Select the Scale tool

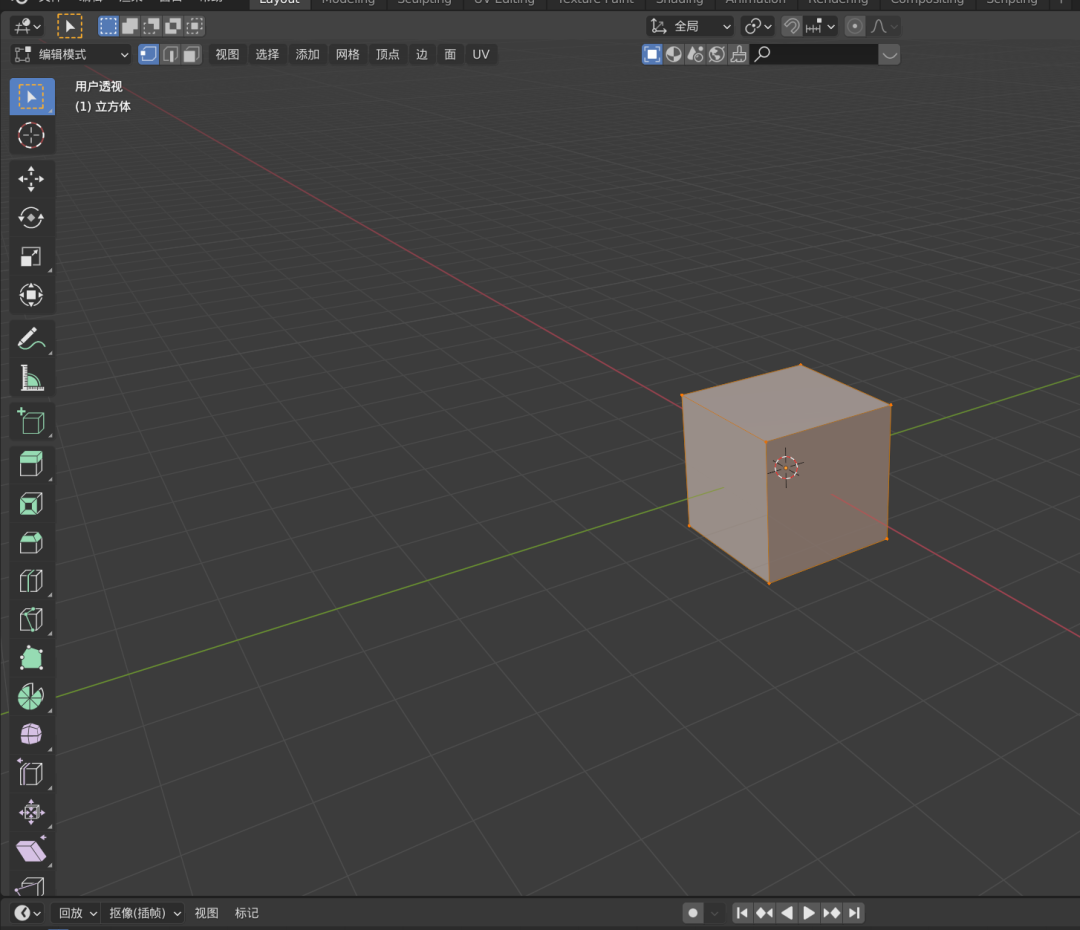[31, 257]
